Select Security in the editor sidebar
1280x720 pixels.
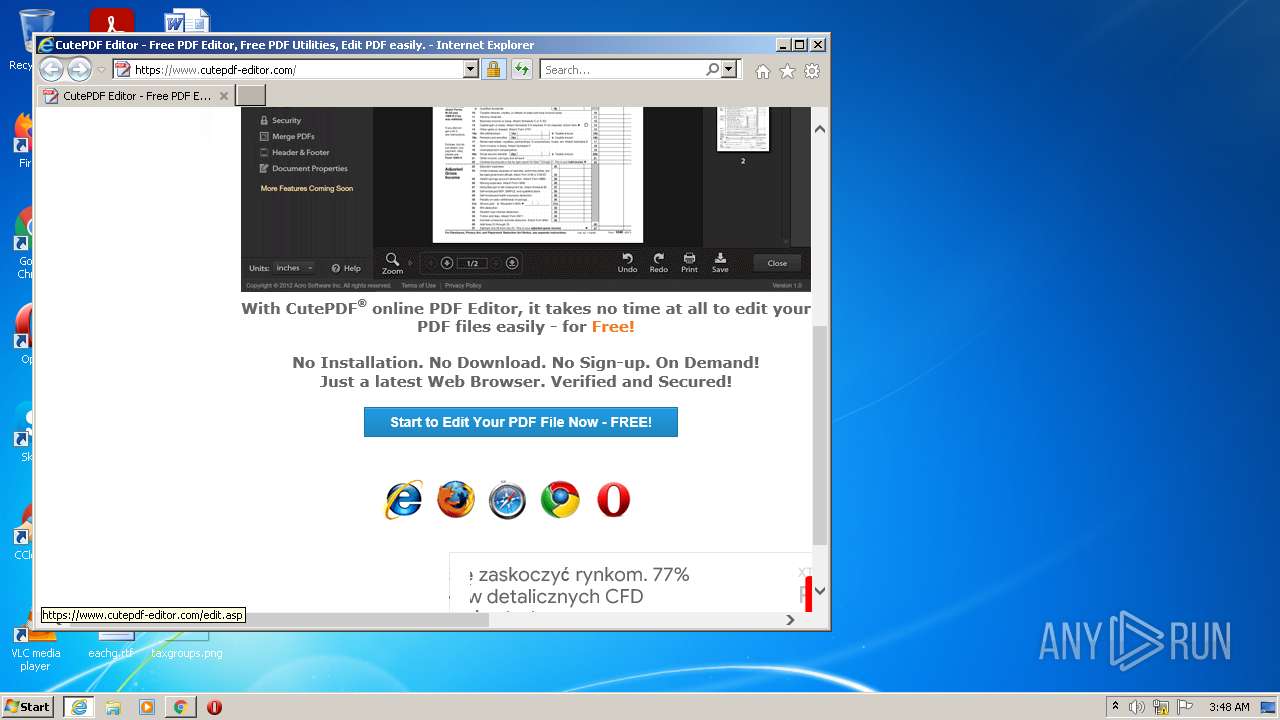click(280, 120)
